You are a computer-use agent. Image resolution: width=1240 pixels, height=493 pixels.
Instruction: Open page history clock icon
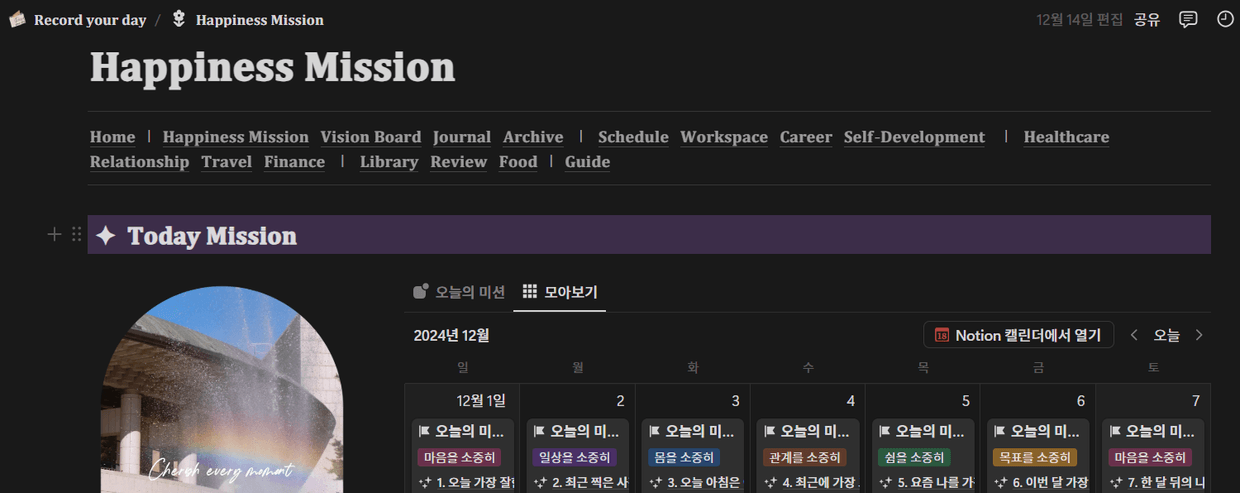tap(1225, 20)
